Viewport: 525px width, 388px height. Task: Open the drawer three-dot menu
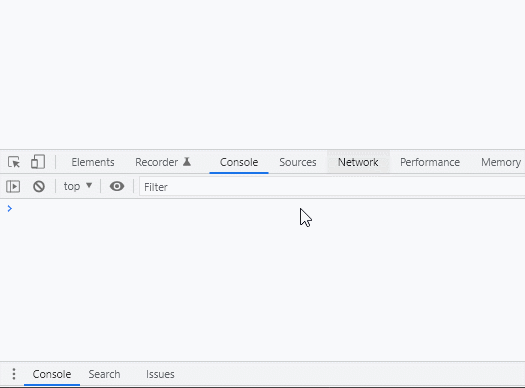tap(14, 374)
